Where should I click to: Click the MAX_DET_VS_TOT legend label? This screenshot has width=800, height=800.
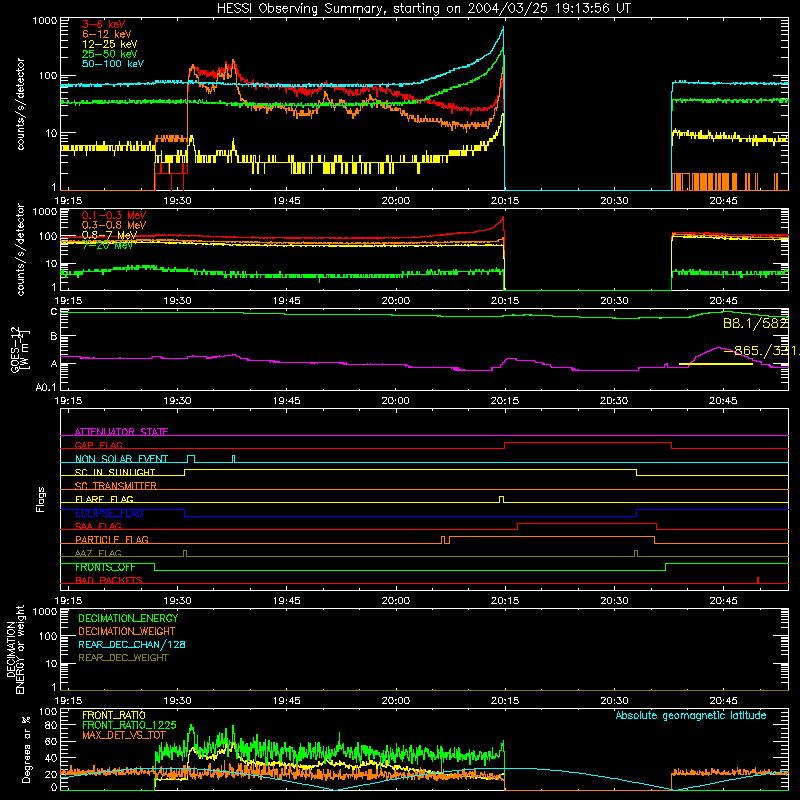tap(123, 735)
